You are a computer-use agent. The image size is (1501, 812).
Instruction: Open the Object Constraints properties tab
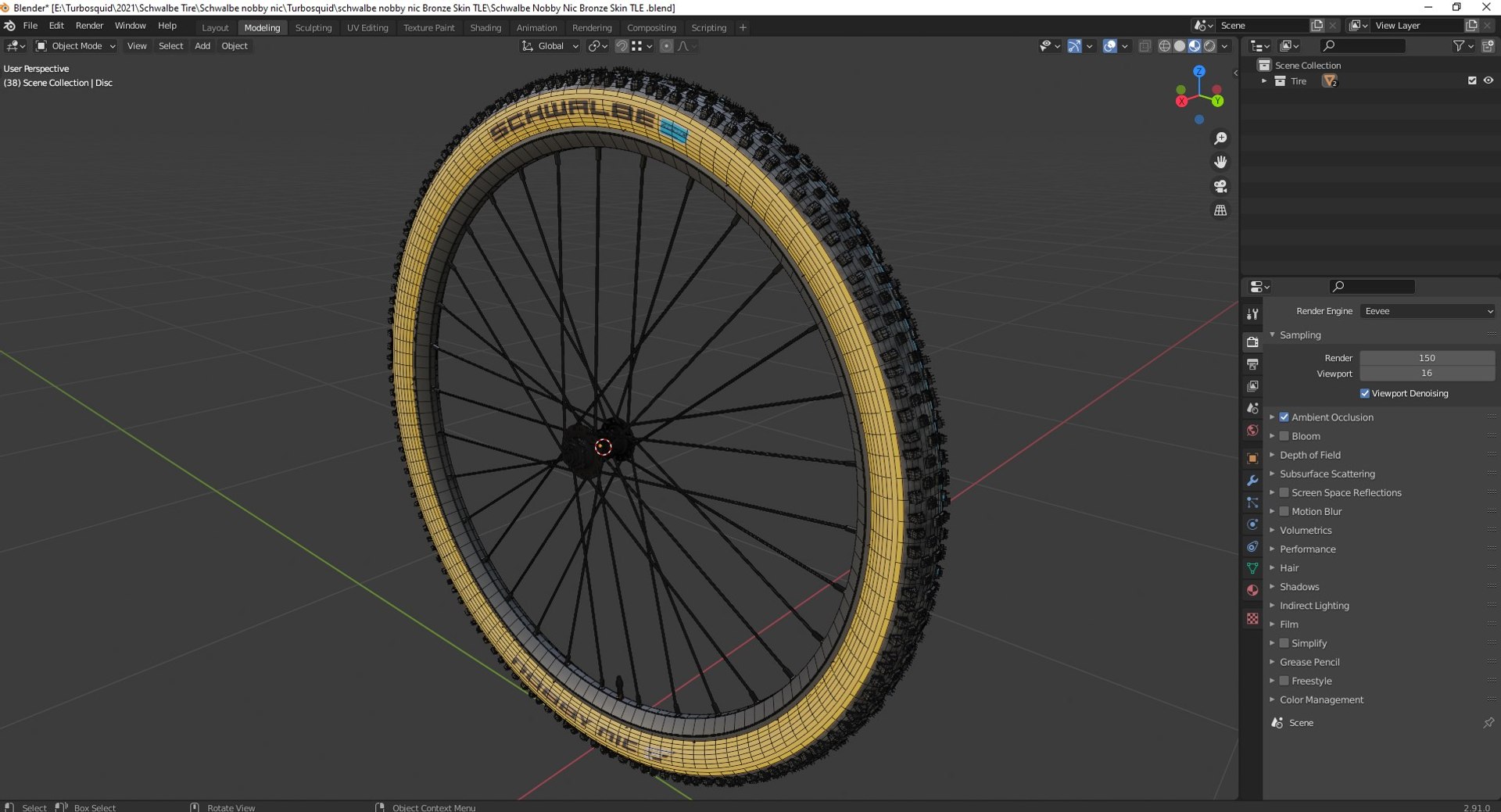click(x=1252, y=546)
